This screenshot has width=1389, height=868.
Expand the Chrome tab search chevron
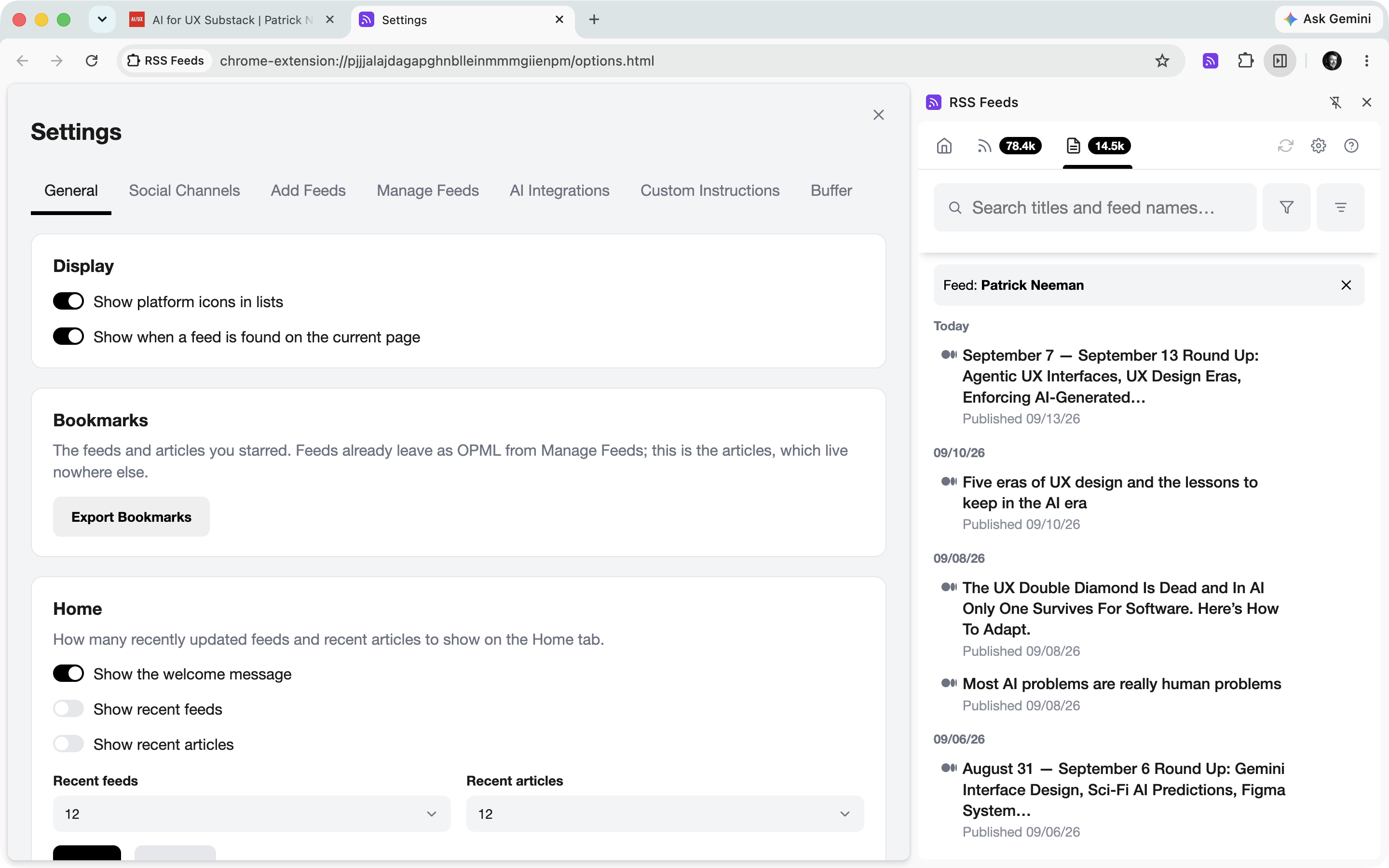(x=102, y=19)
